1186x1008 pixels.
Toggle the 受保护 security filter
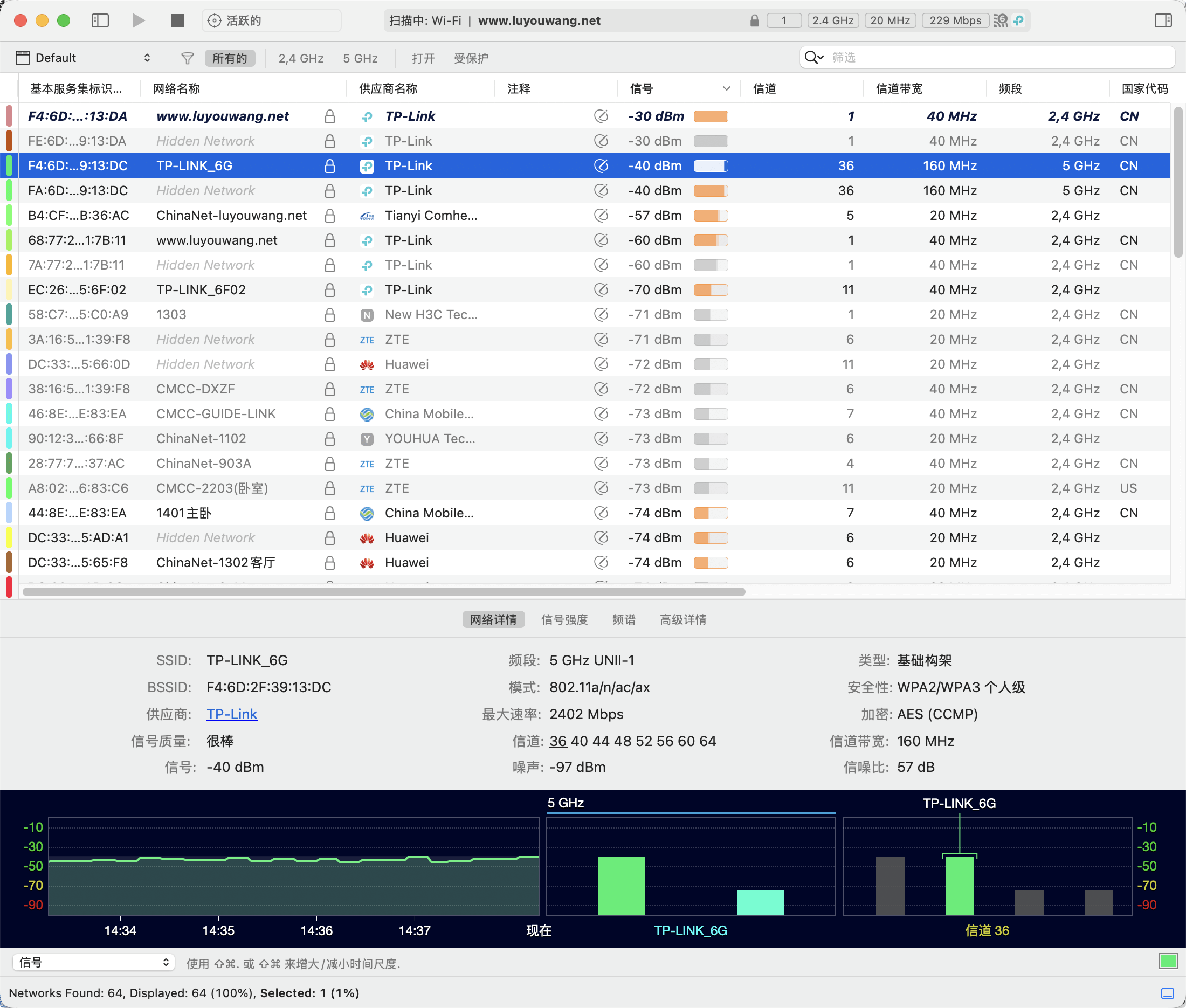tap(471, 58)
